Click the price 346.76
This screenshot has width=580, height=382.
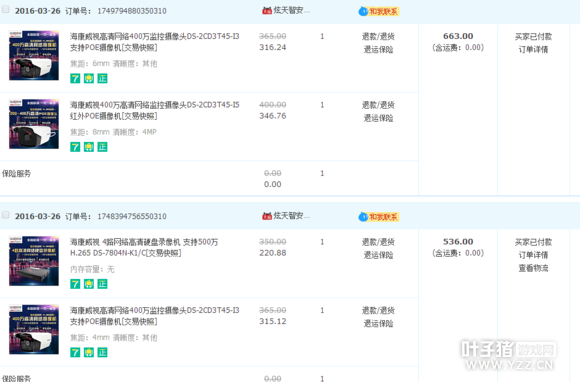click(273, 116)
